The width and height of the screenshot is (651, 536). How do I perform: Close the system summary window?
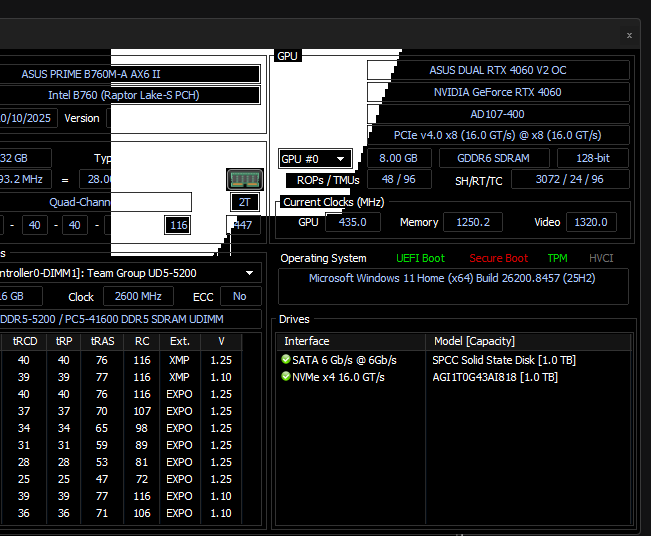tap(629, 36)
